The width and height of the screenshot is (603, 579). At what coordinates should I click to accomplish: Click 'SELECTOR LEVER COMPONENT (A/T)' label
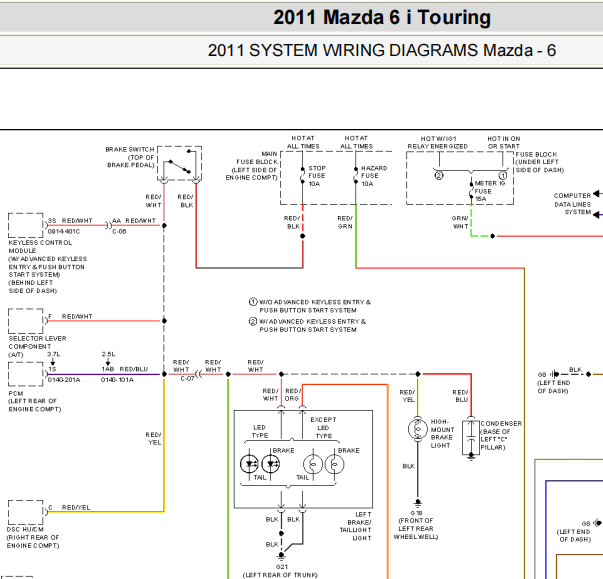point(37,346)
